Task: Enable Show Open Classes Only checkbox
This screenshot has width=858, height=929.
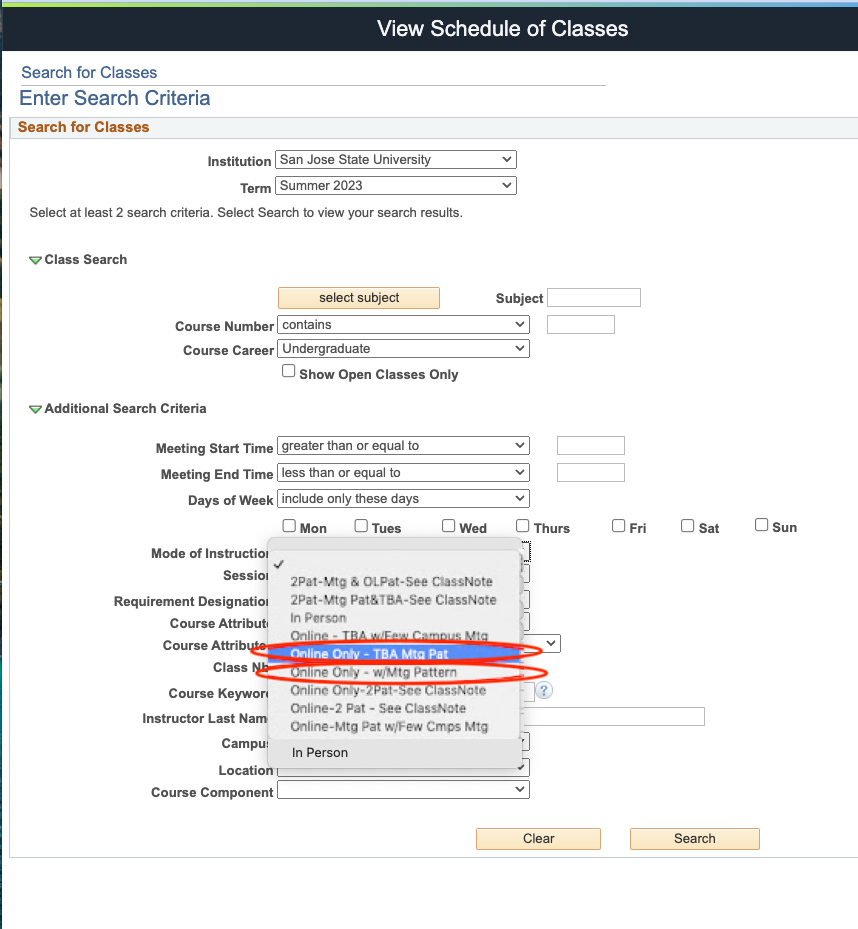Action: (289, 372)
